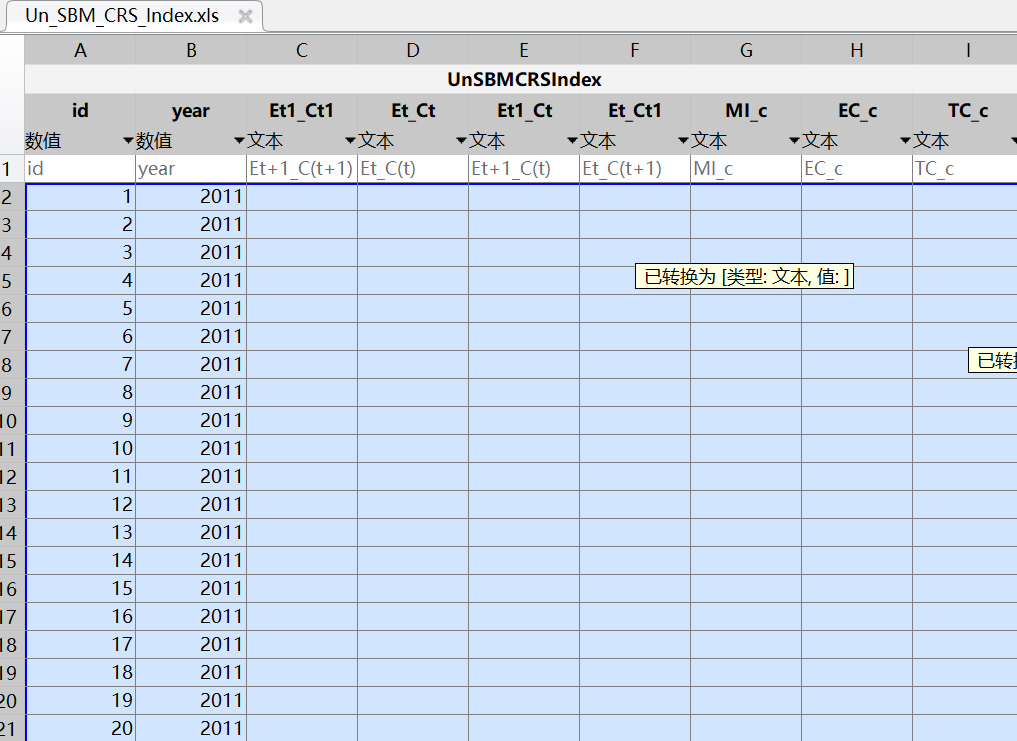Open the type dropdown under Et_Ct1
The image size is (1017, 741).
click(x=682, y=140)
